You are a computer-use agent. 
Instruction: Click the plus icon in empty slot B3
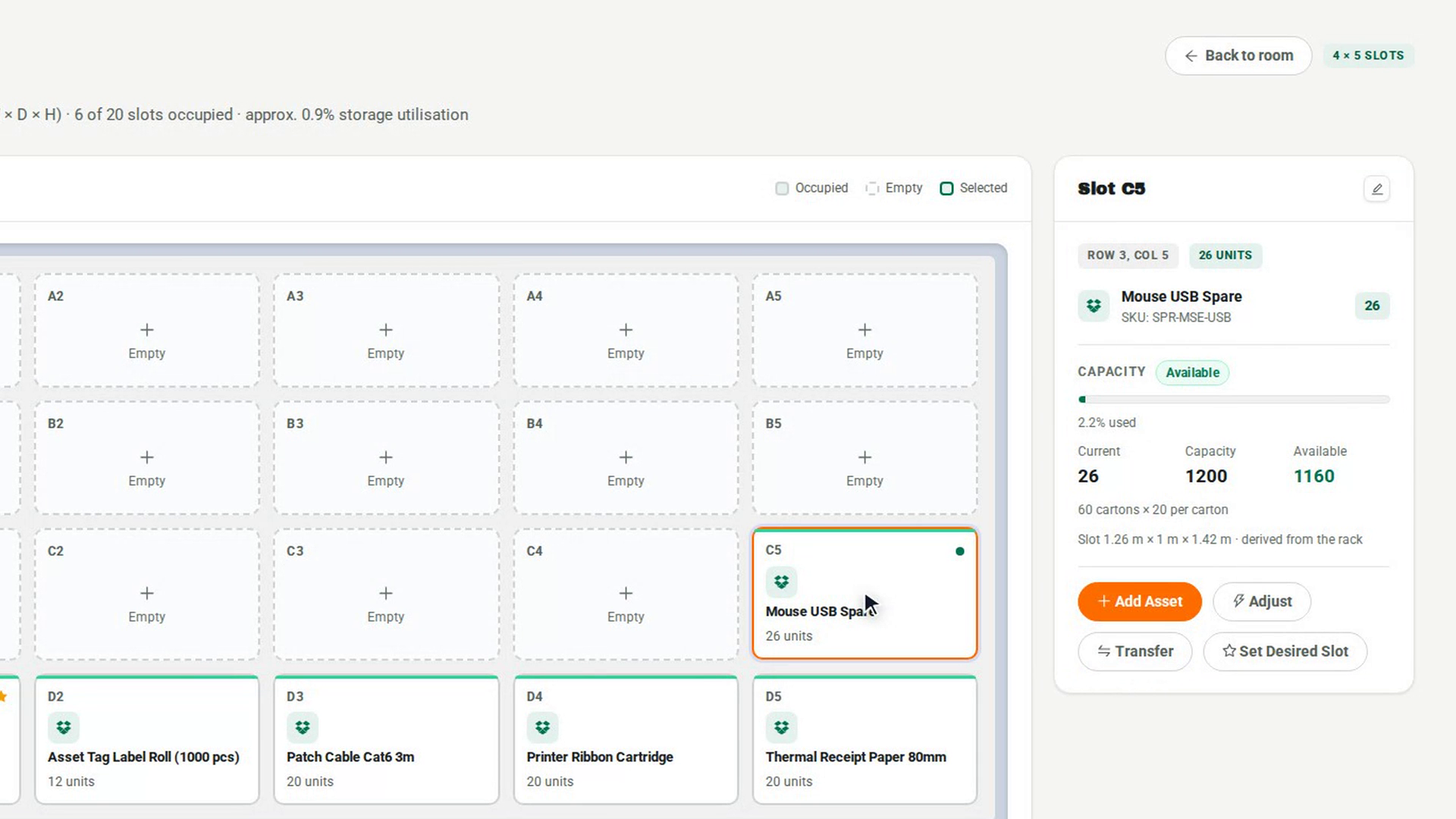385,457
